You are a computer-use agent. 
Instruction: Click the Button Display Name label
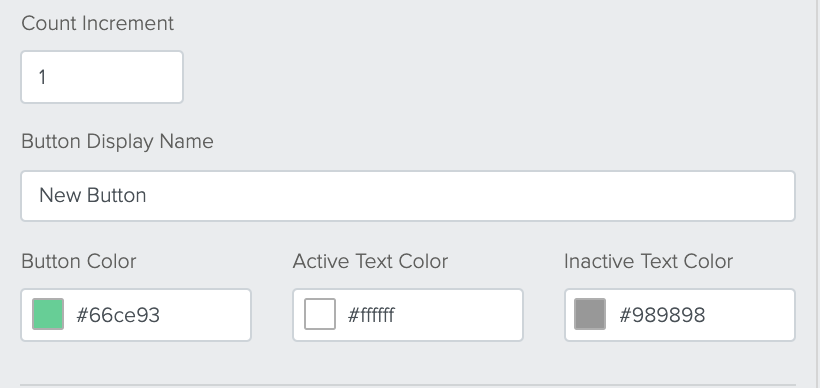point(117,142)
